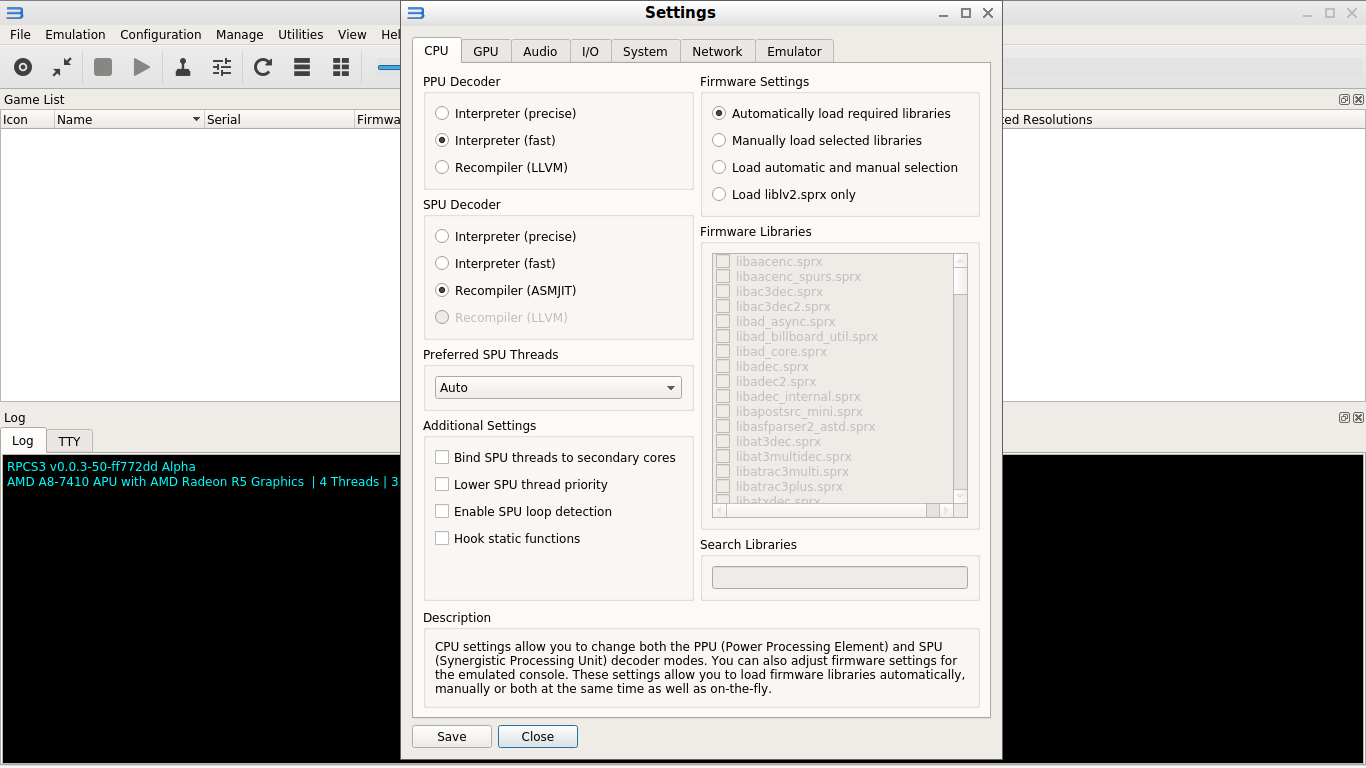Open the Preferred SPU Threads dropdown
This screenshot has width=1366, height=768.
click(557, 387)
